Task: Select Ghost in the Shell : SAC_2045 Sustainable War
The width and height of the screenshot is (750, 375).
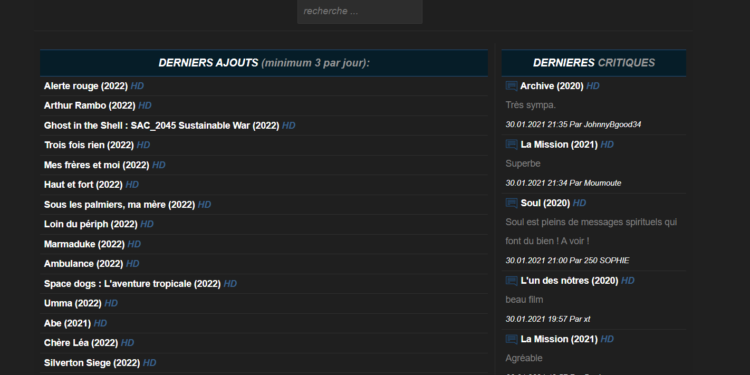Action: 162,126
